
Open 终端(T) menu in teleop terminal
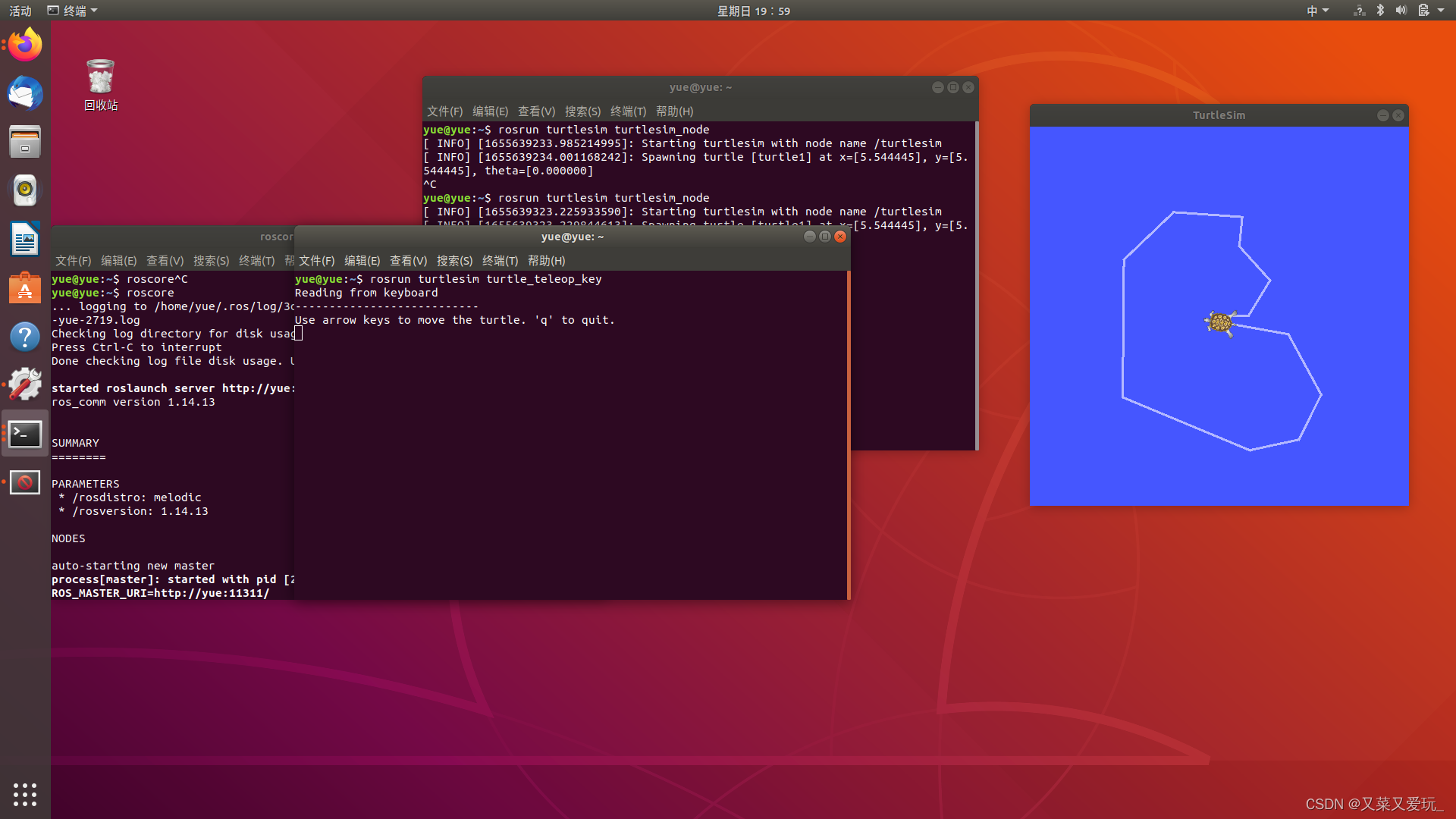(x=500, y=261)
